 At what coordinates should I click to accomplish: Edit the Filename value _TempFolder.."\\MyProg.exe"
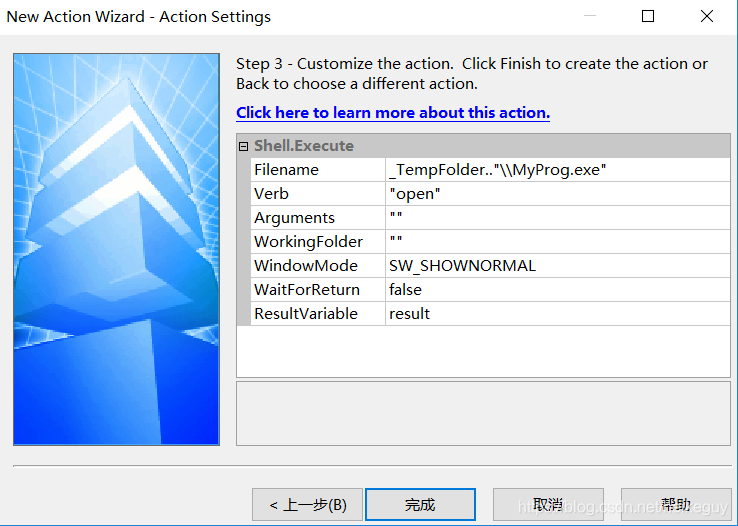pyautogui.click(x=558, y=170)
